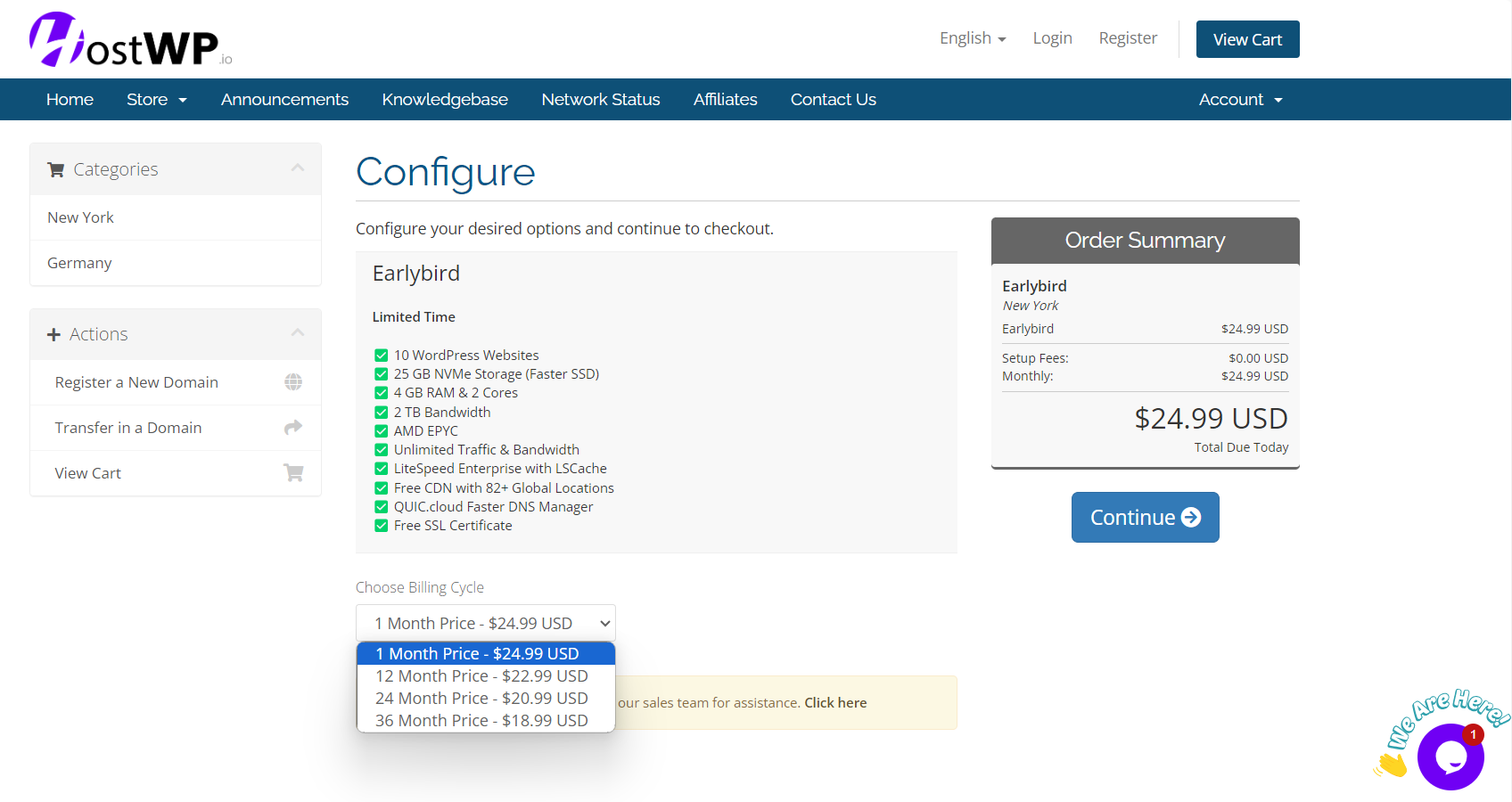
Task: Select the New York category
Action: (x=80, y=217)
